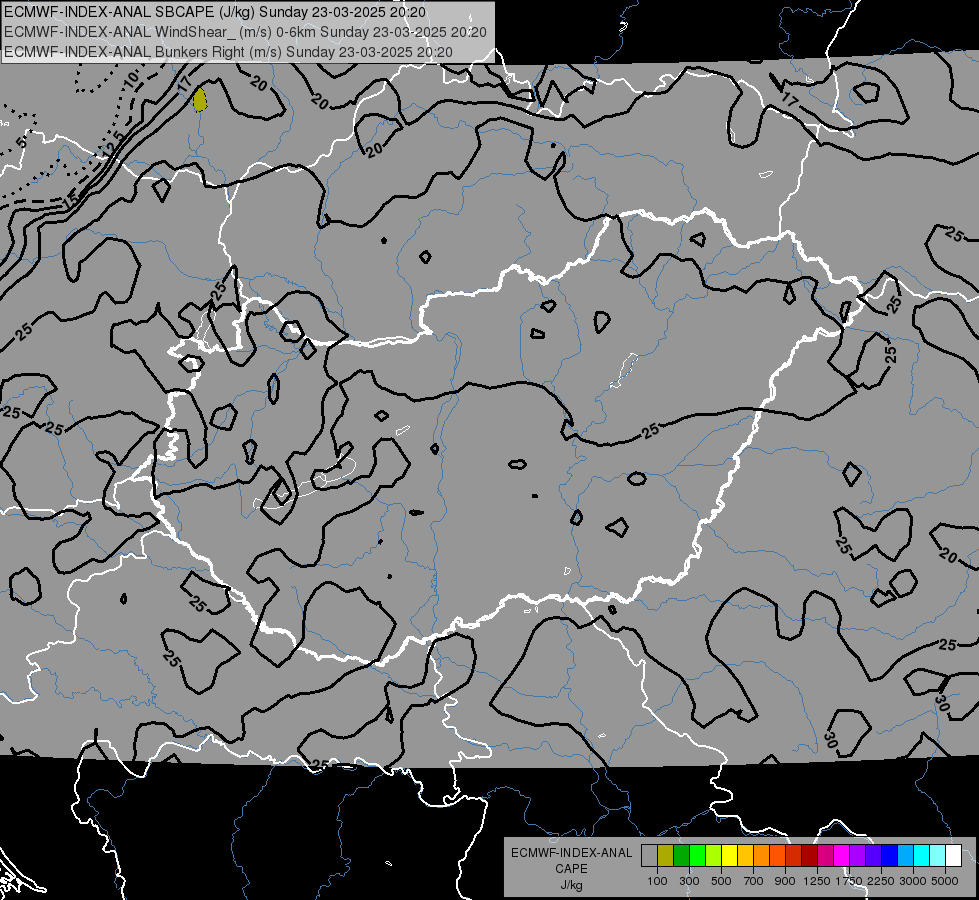Click the 900 legend value
The width and height of the screenshot is (979, 900).
click(785, 881)
